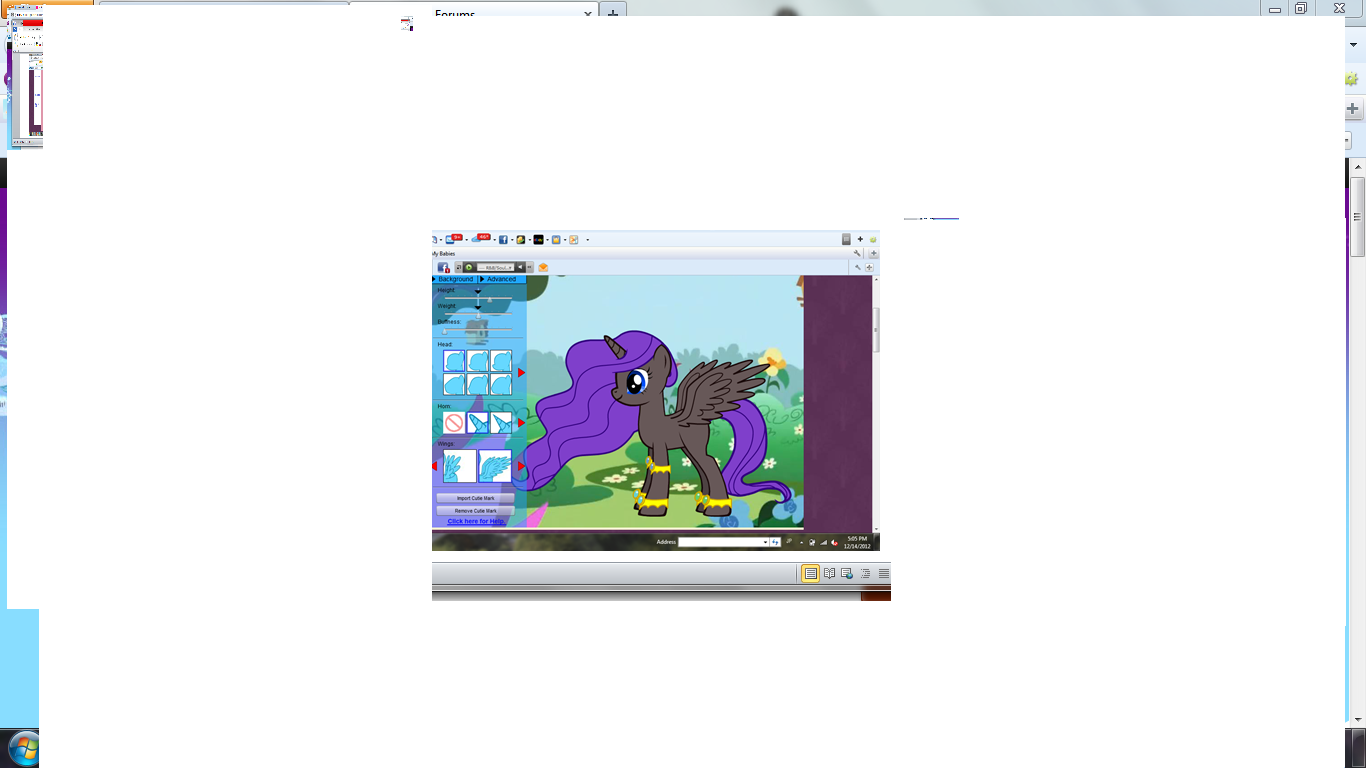Image resolution: width=1366 pixels, height=768 pixels.
Task: Show more head shapes with red arrow
Action: 521,373
